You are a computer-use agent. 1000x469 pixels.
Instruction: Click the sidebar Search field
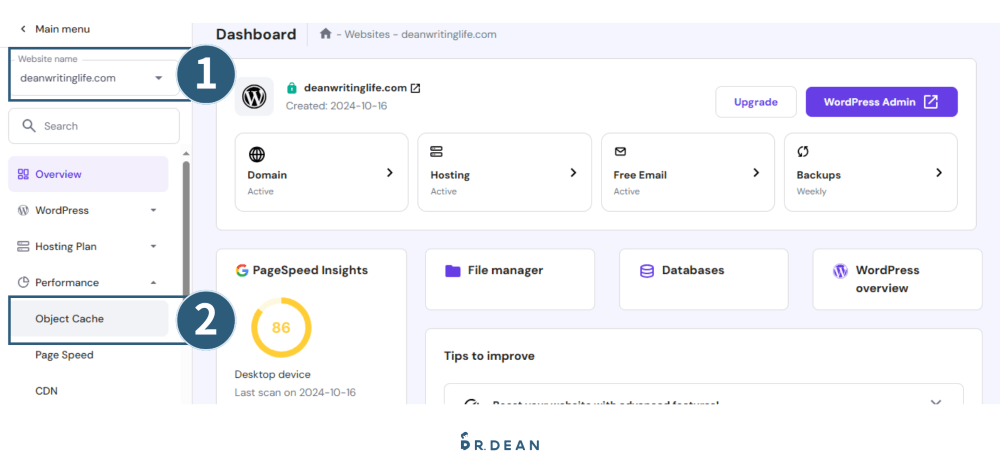point(94,126)
